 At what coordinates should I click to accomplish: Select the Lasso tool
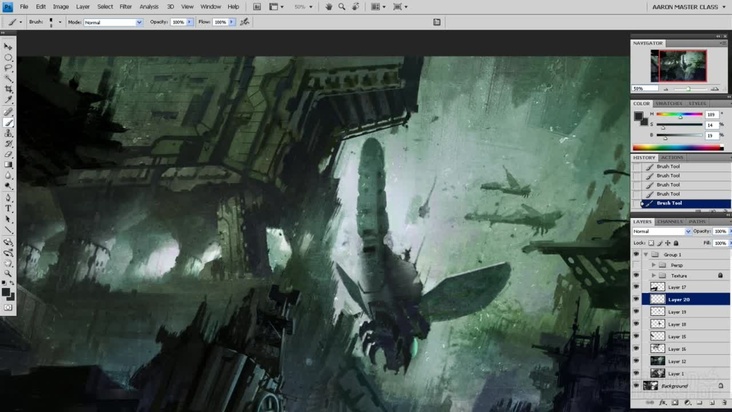(x=8, y=68)
